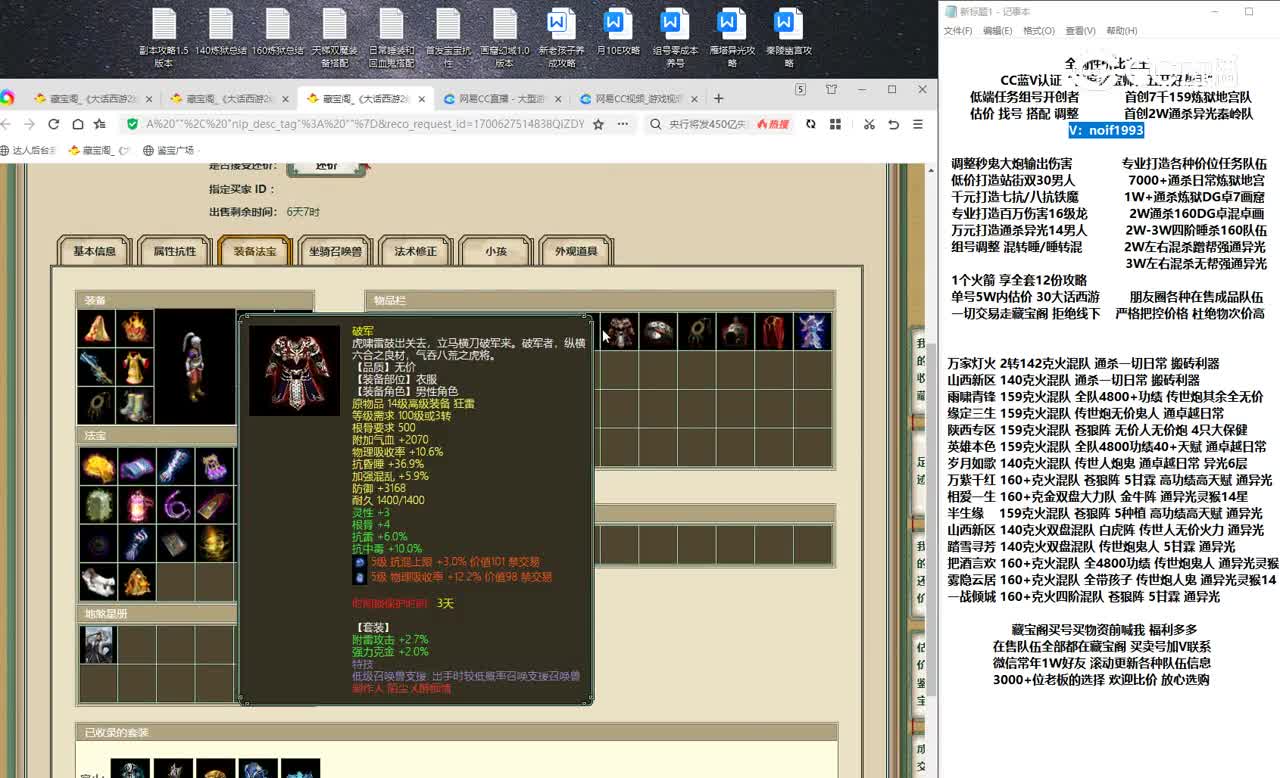Open the 外观道具 tab
The image size is (1280, 778).
[x=576, y=251]
